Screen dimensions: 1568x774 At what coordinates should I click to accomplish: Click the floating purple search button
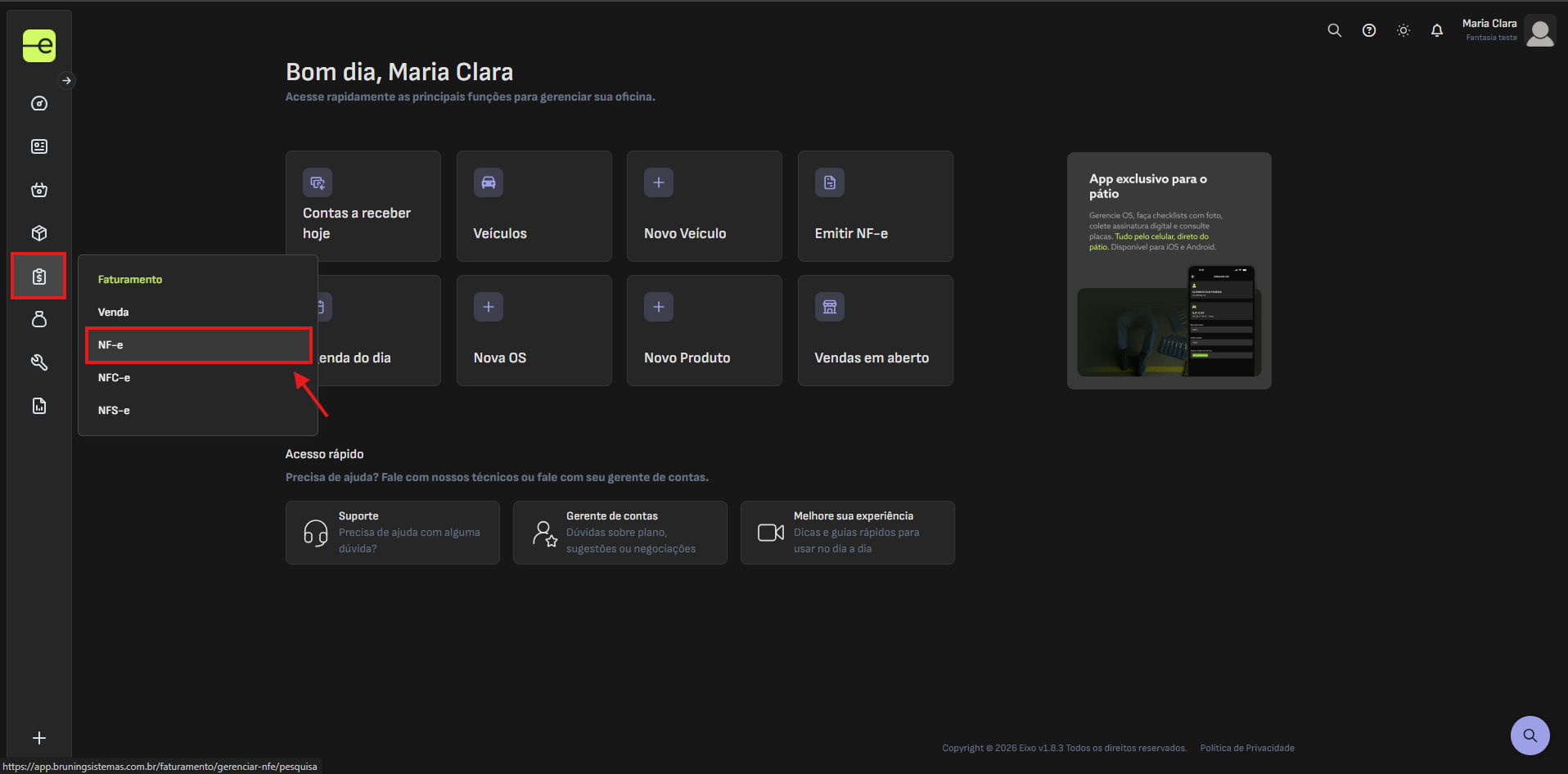pos(1530,736)
